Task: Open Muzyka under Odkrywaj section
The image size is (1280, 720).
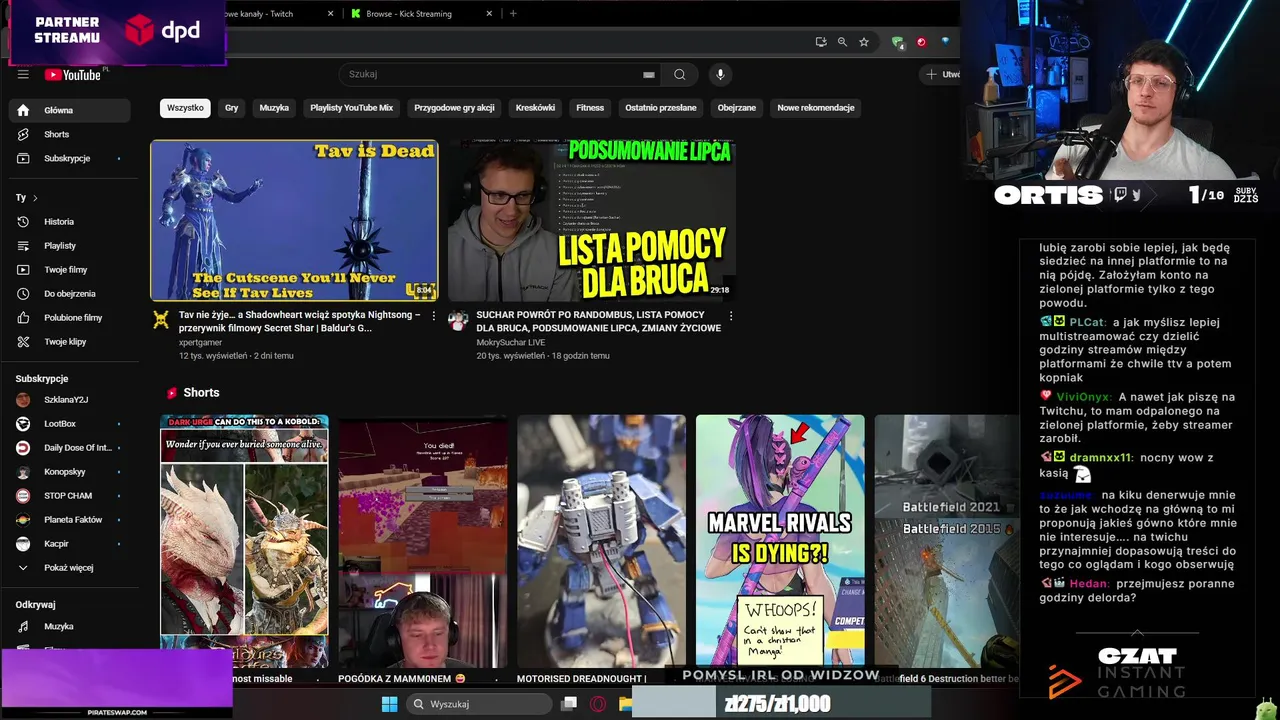Action: tap(69, 626)
